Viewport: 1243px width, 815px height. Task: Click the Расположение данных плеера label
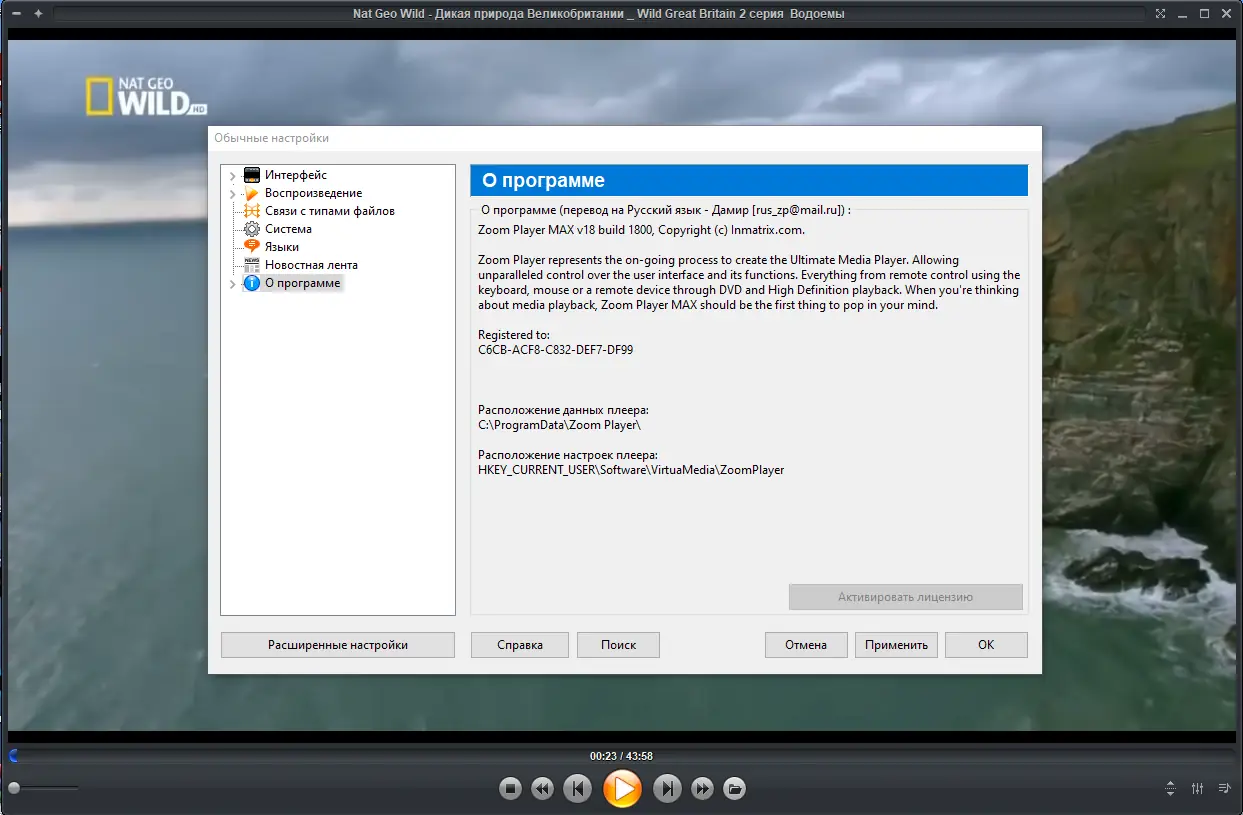(x=563, y=410)
